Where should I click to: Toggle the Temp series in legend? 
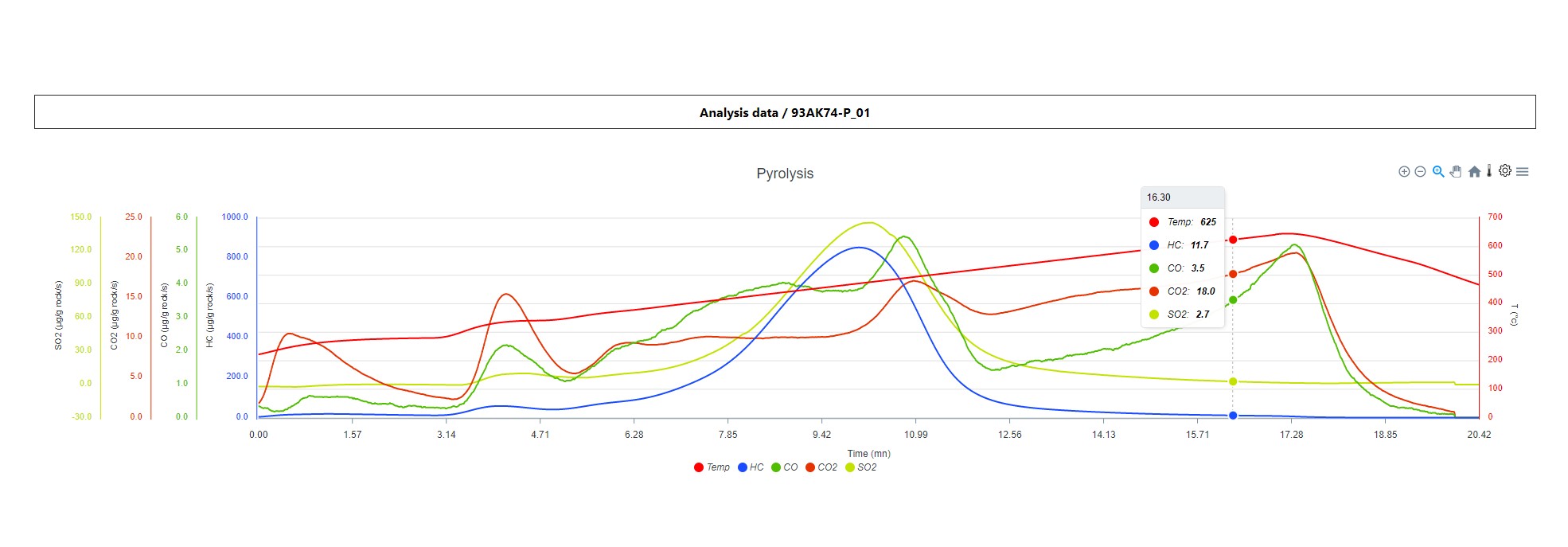pyautogui.click(x=712, y=467)
